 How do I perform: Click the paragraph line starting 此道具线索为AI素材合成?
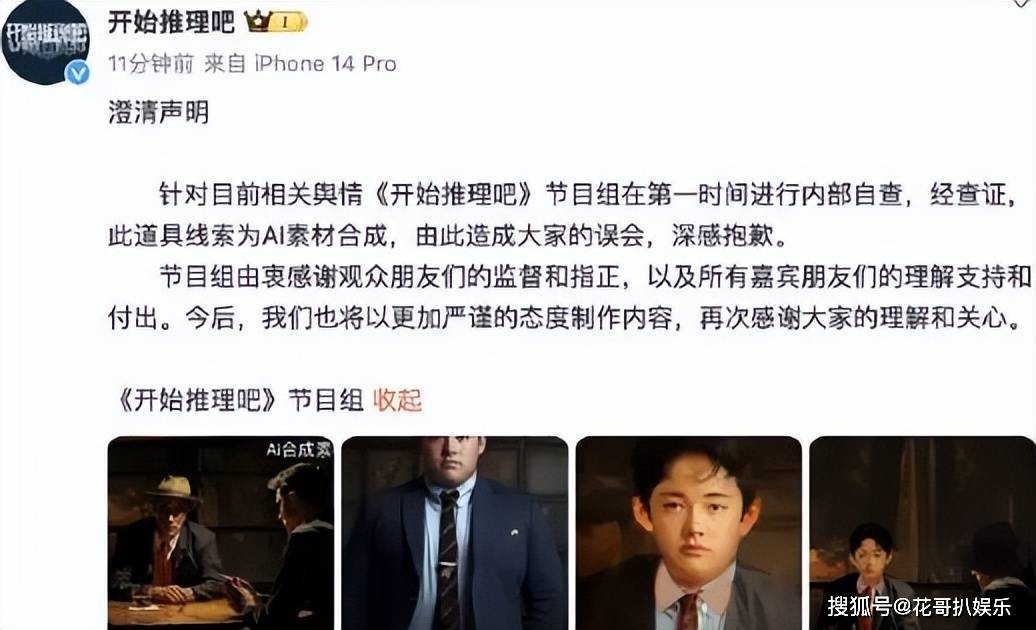448,236
